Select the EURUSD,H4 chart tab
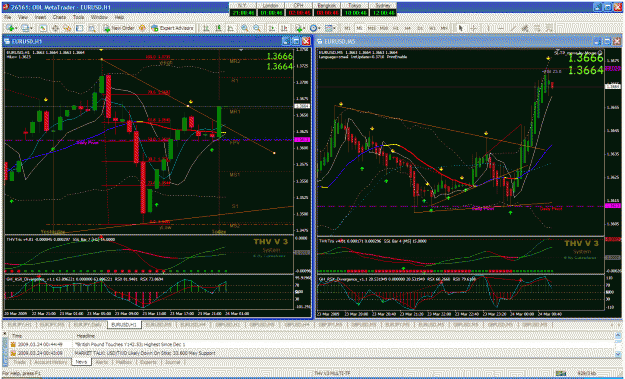The width and height of the screenshot is (625, 379). click(x=193, y=325)
